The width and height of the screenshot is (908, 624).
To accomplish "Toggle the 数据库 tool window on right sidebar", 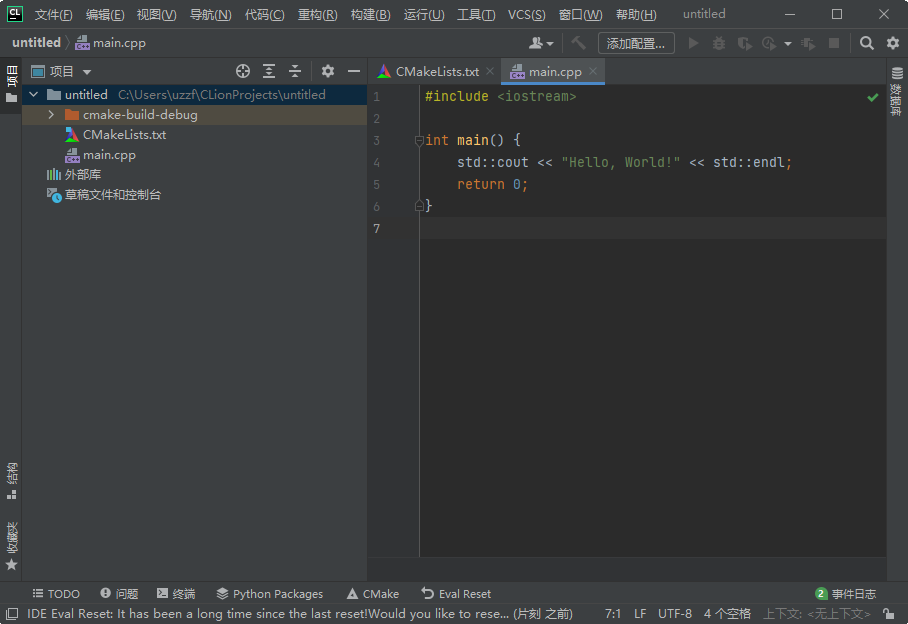I will [897, 91].
